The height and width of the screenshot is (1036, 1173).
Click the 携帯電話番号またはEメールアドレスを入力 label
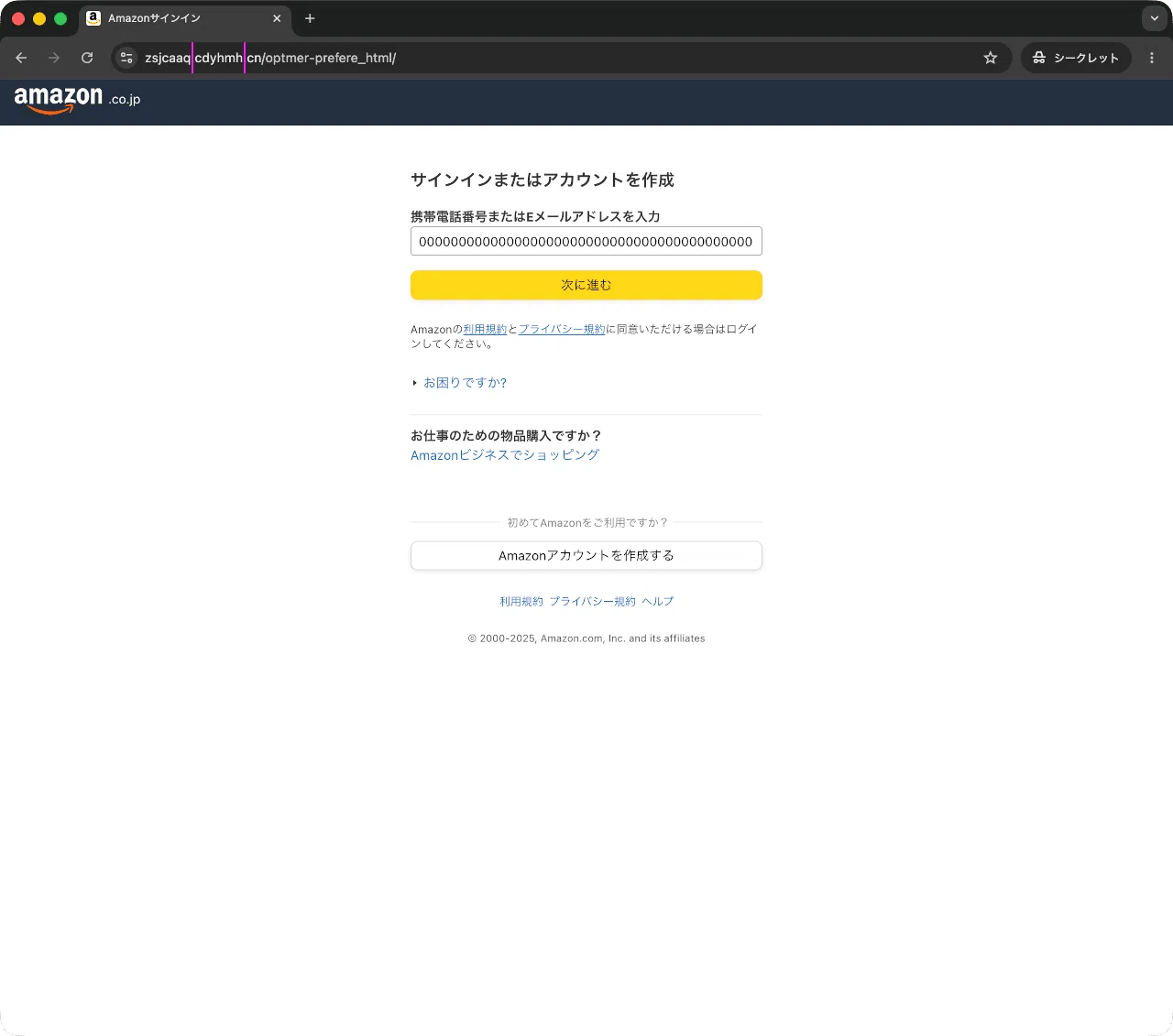[536, 217]
